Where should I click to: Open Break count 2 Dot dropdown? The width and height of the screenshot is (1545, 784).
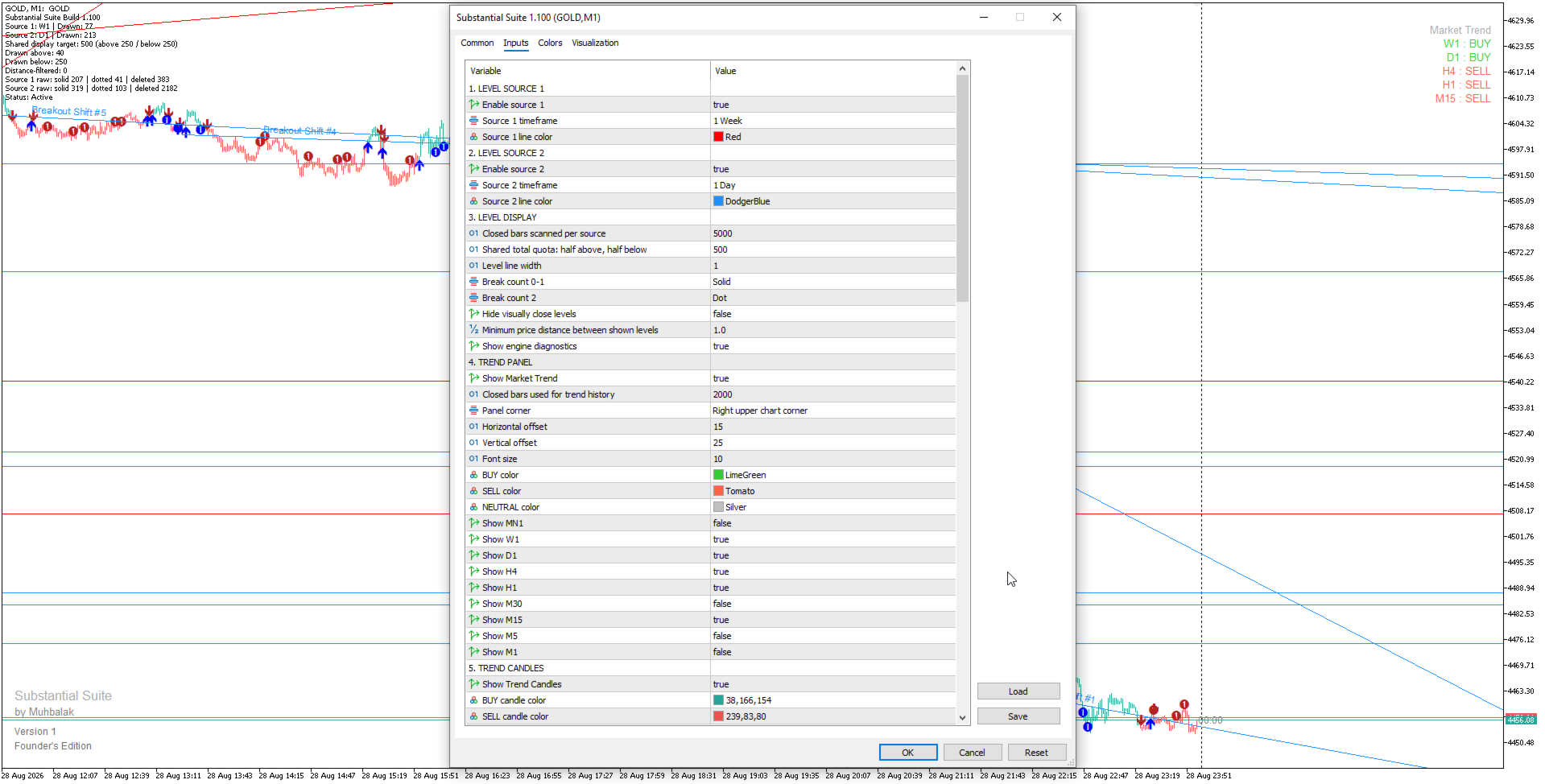tap(832, 298)
